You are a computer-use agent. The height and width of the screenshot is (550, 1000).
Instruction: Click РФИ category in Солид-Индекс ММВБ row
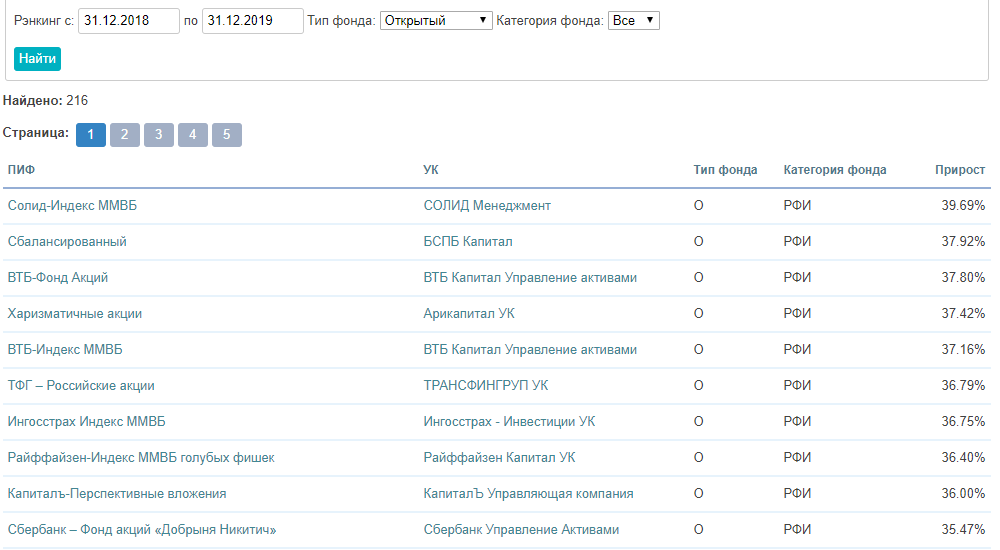point(797,205)
